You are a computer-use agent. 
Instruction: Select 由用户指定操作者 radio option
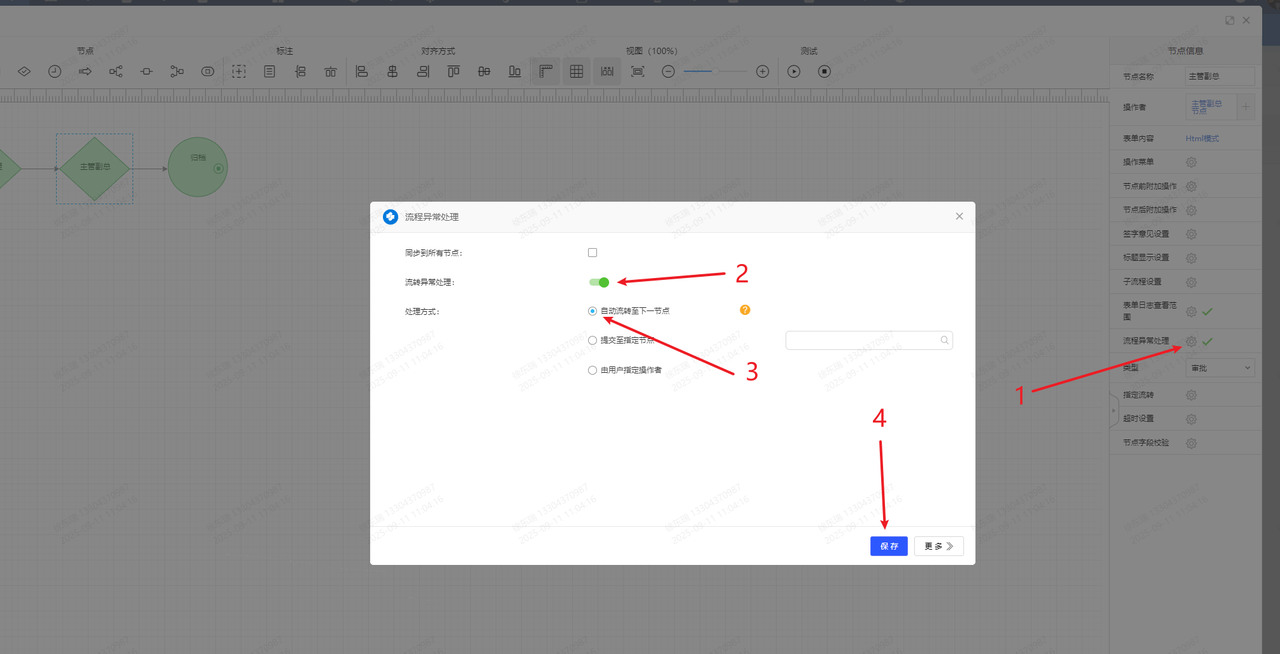[x=593, y=370]
